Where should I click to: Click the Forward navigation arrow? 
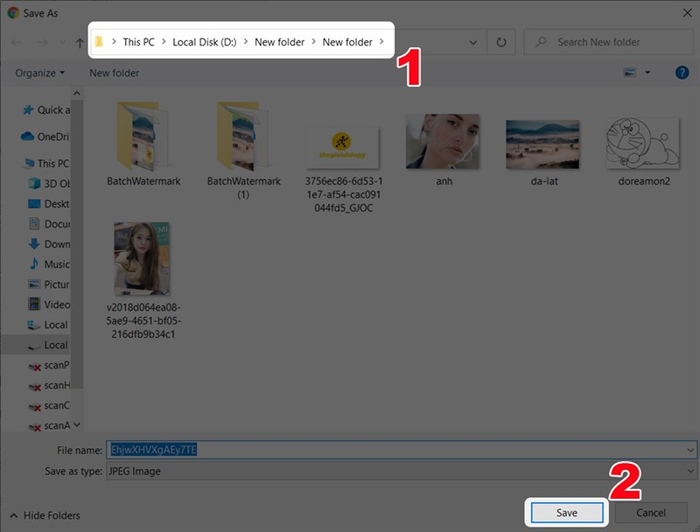click(42, 42)
